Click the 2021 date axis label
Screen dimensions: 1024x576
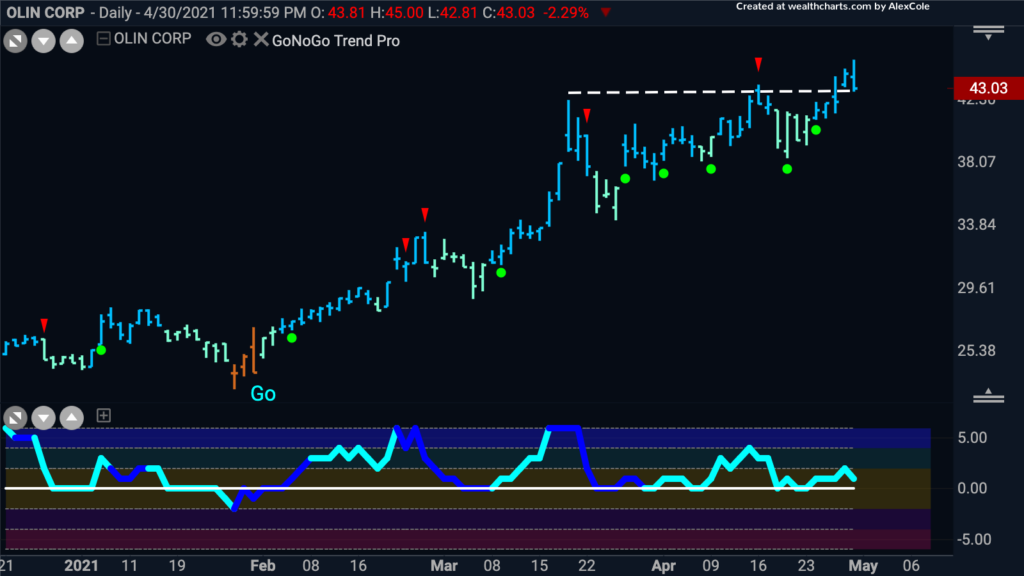coord(81,566)
